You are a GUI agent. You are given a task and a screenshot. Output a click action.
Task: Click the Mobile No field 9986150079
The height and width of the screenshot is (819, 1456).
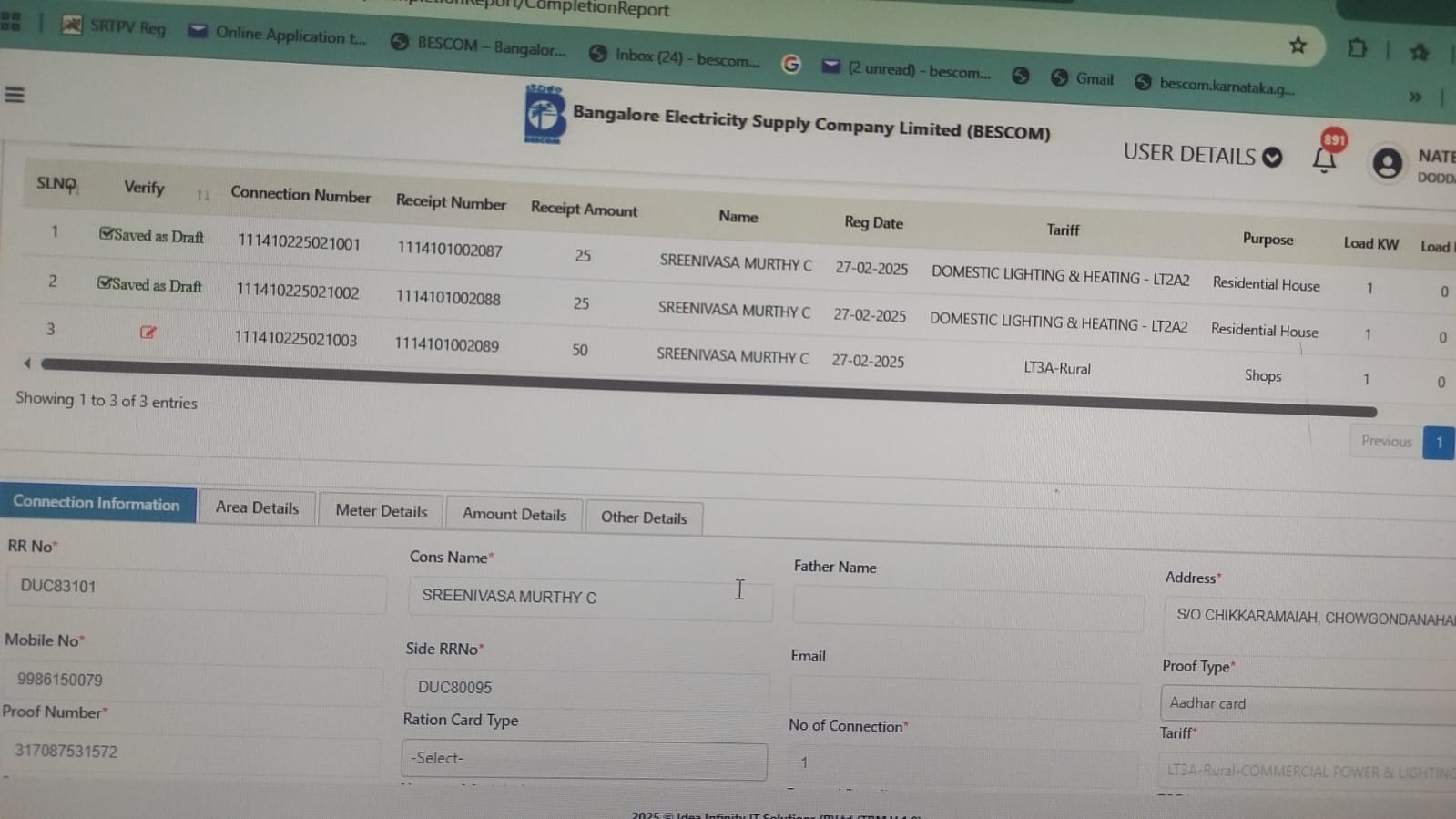pyautogui.click(x=193, y=681)
